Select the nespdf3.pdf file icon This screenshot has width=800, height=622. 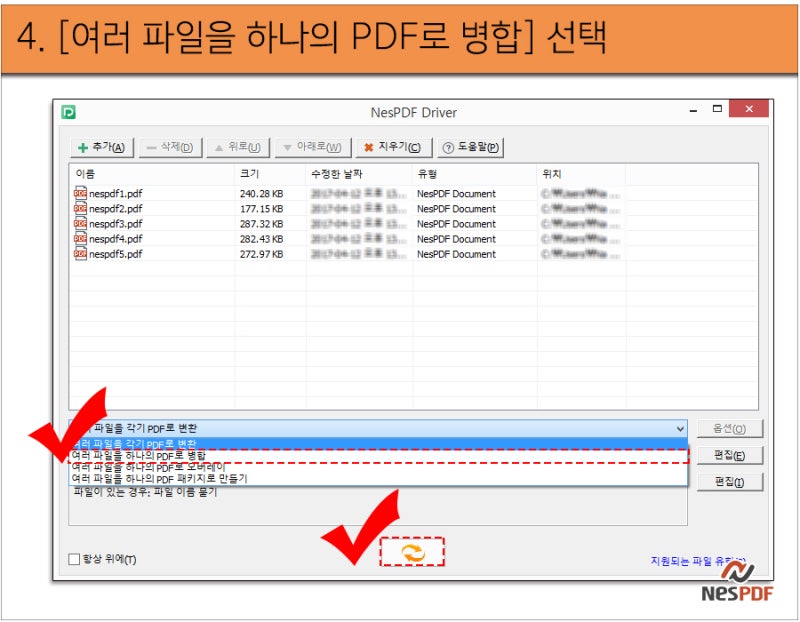tap(80, 223)
